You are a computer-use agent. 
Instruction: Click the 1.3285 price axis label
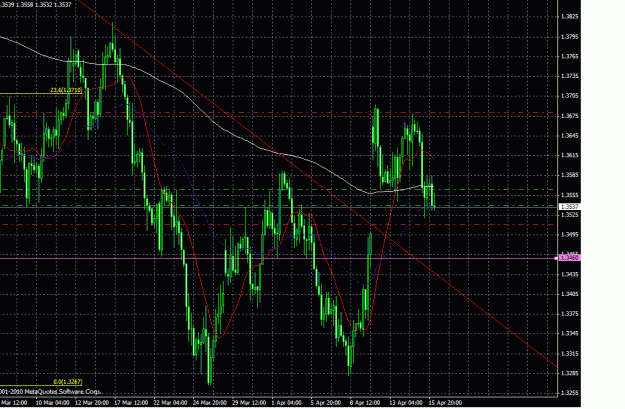point(569,374)
